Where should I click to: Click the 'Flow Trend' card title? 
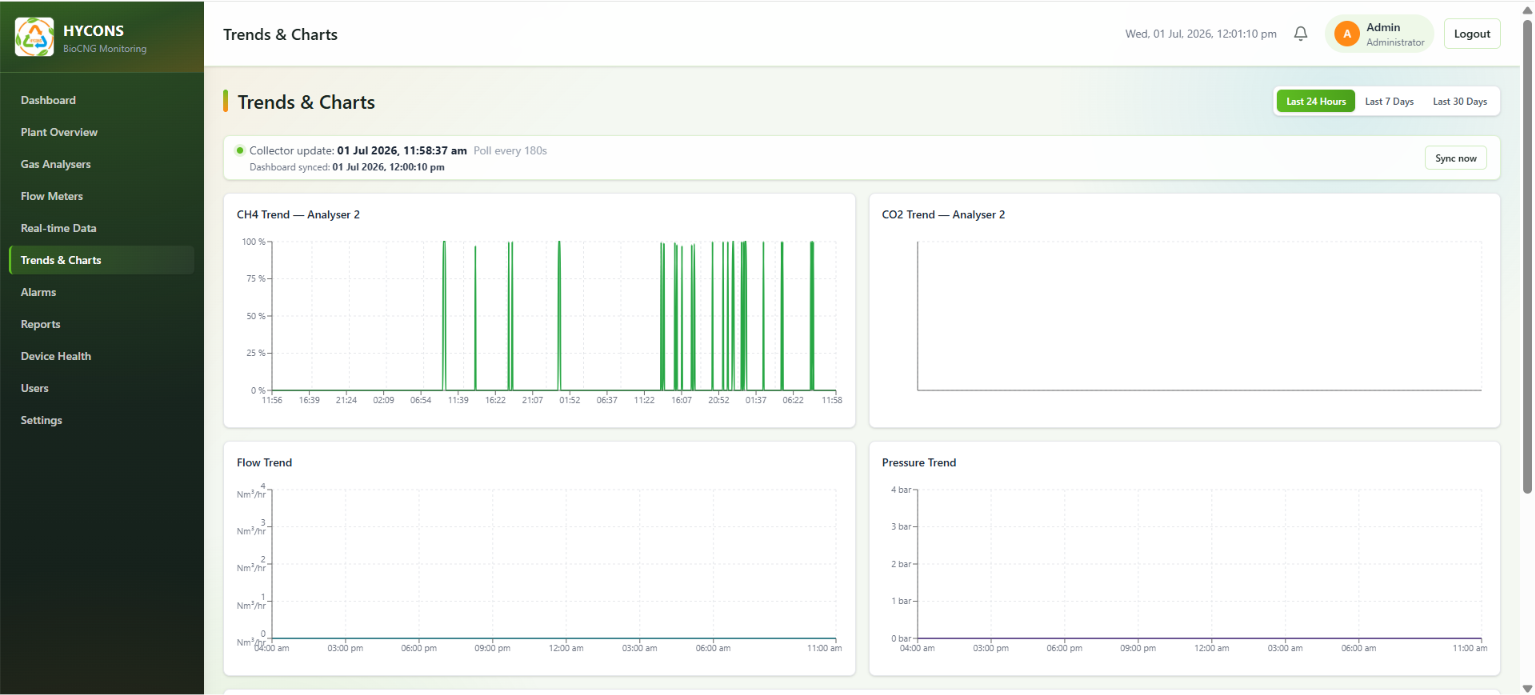point(264,463)
